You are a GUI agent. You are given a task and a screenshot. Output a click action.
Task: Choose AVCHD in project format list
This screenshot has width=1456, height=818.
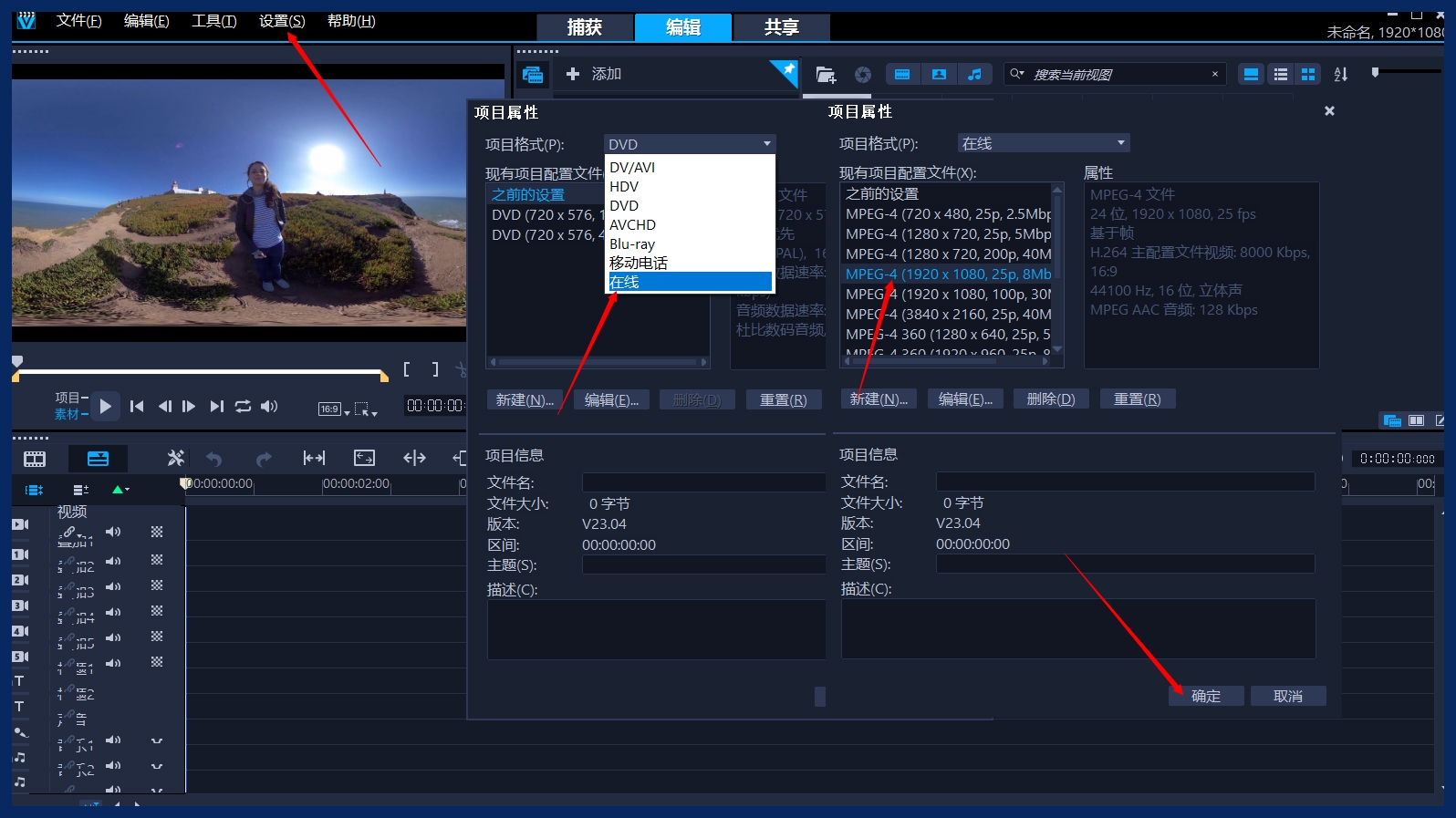pos(690,224)
